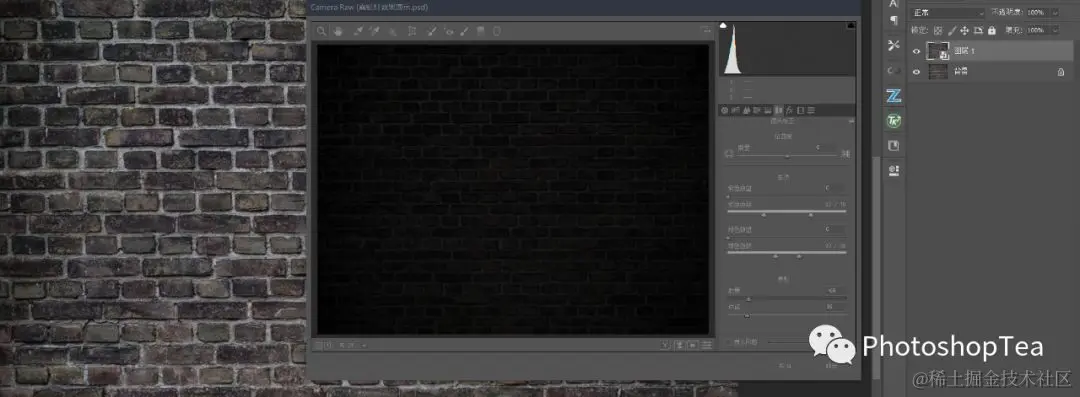Screen dimensions: 1080x397
Task: Open the Lens Corrections panel tab
Action: [778, 110]
